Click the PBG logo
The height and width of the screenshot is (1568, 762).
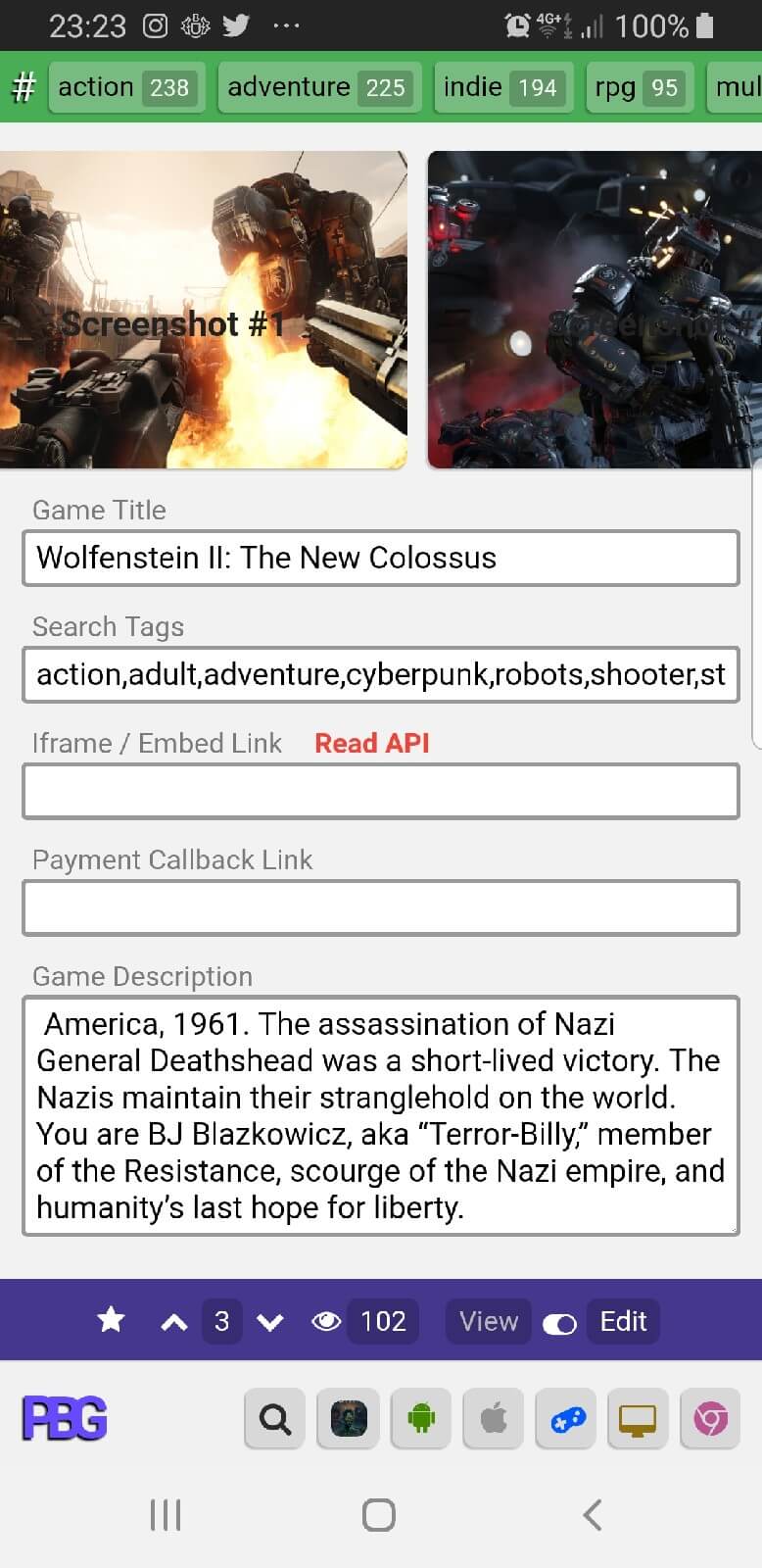(x=65, y=1419)
